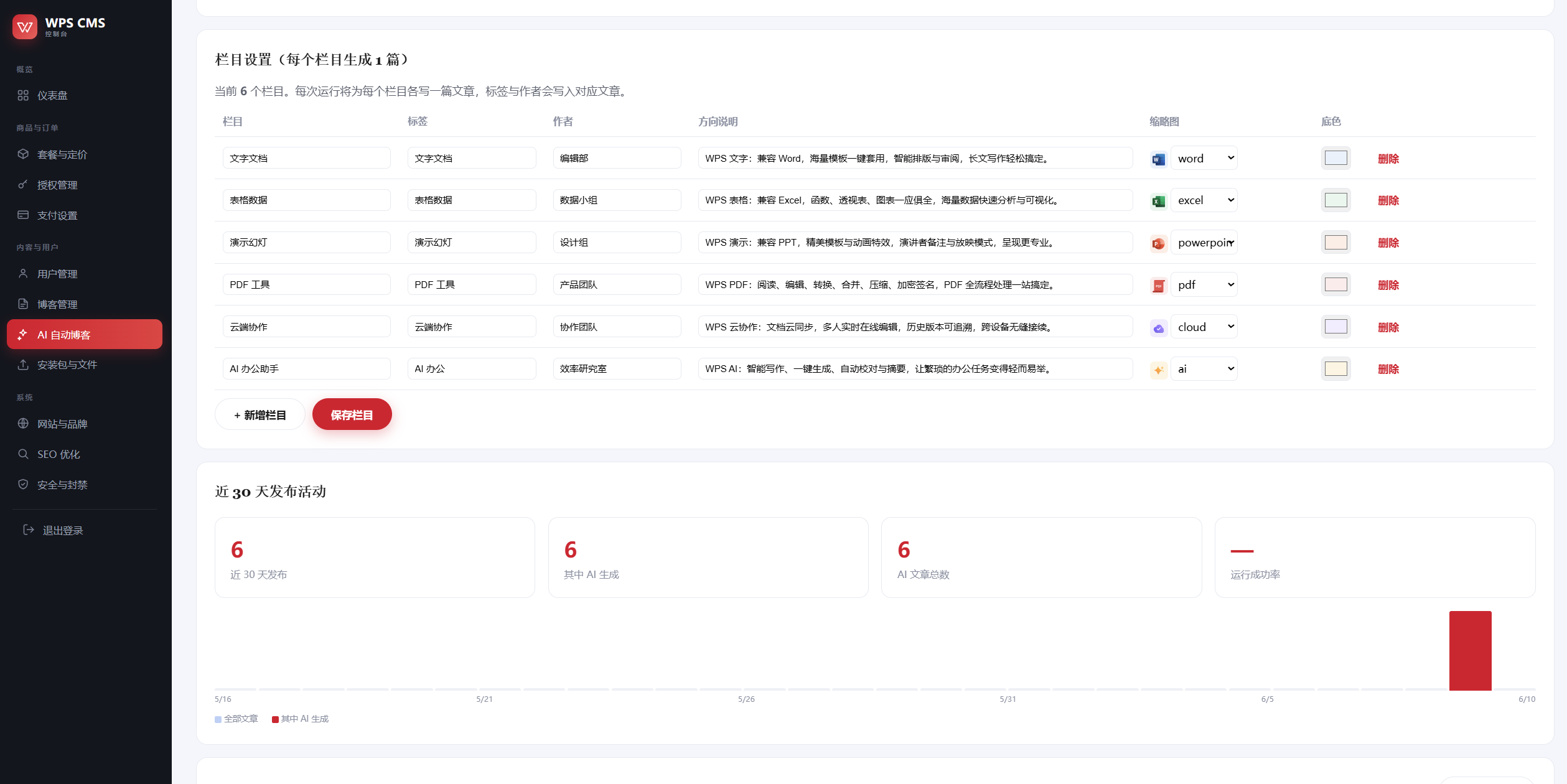Delete the PDF 工具 column row
The image size is (1567, 784).
tap(1388, 285)
